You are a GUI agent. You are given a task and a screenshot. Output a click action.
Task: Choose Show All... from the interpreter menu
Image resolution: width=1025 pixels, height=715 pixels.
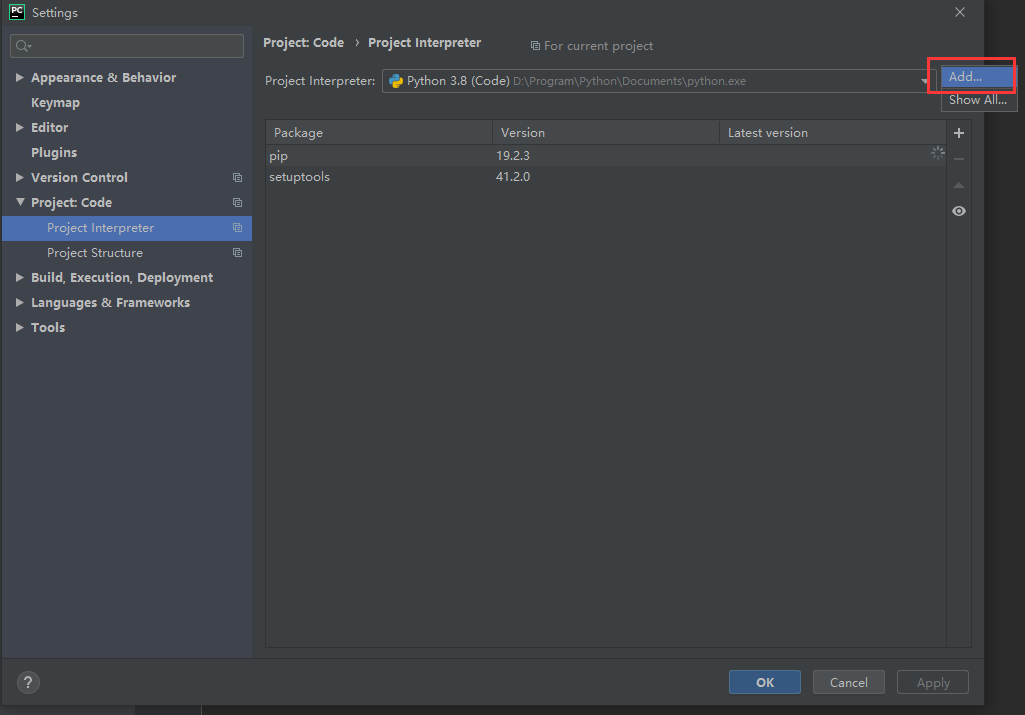tap(978, 99)
